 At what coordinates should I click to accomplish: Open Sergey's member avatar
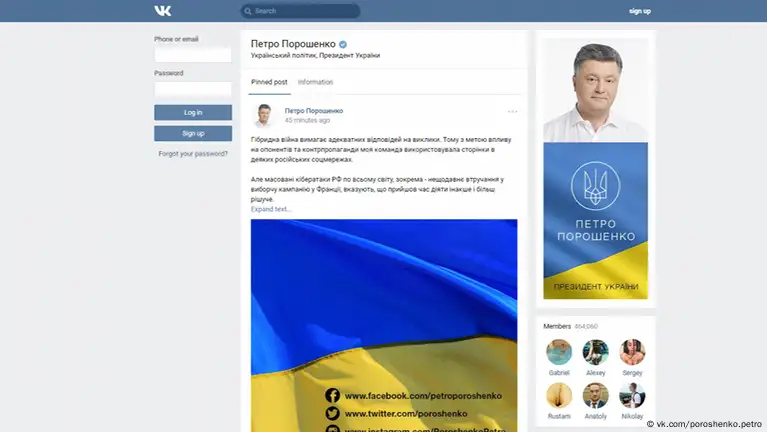[632, 352]
